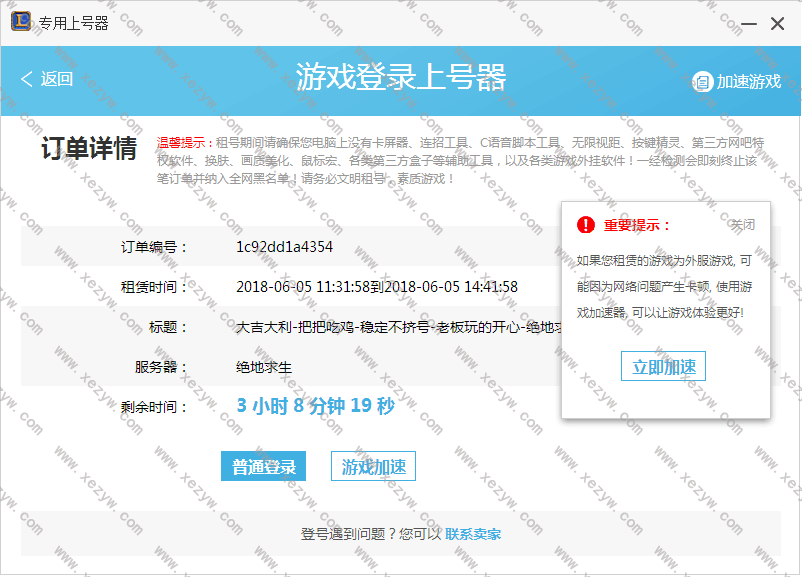Click the app logo in the title bar
The height and width of the screenshot is (577, 802).
[20, 22]
